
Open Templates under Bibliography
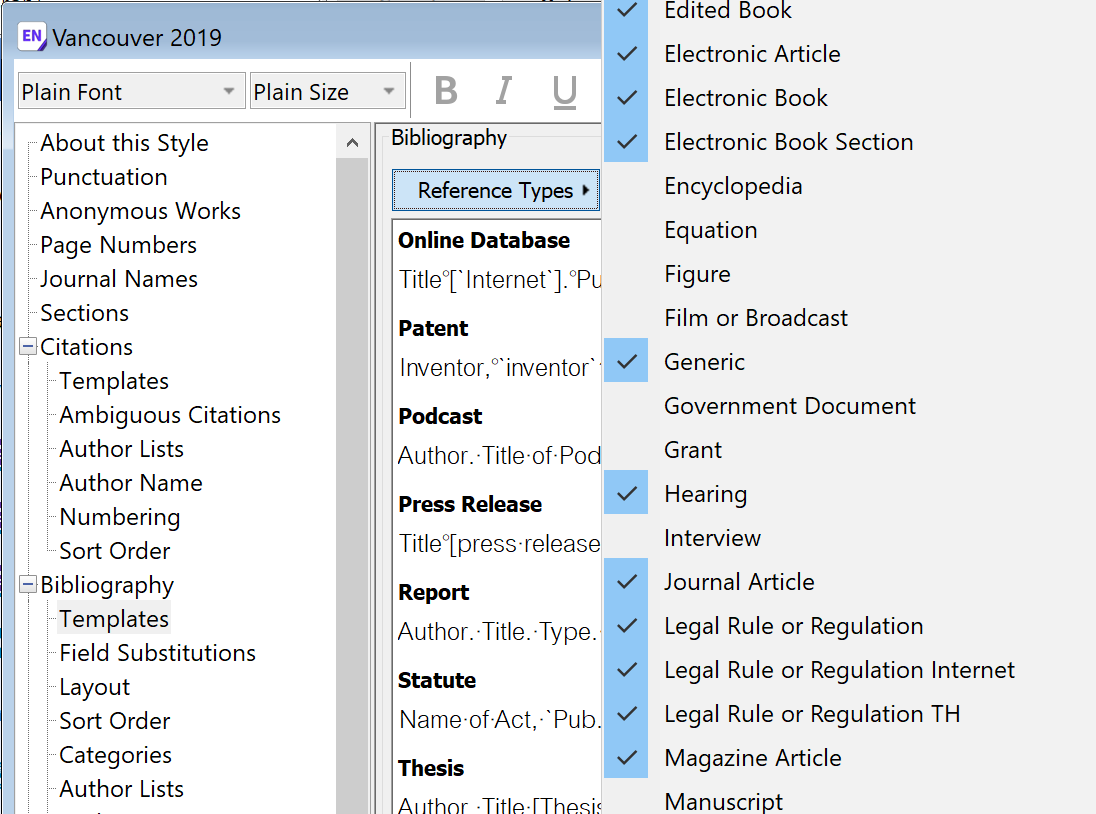click(114, 619)
